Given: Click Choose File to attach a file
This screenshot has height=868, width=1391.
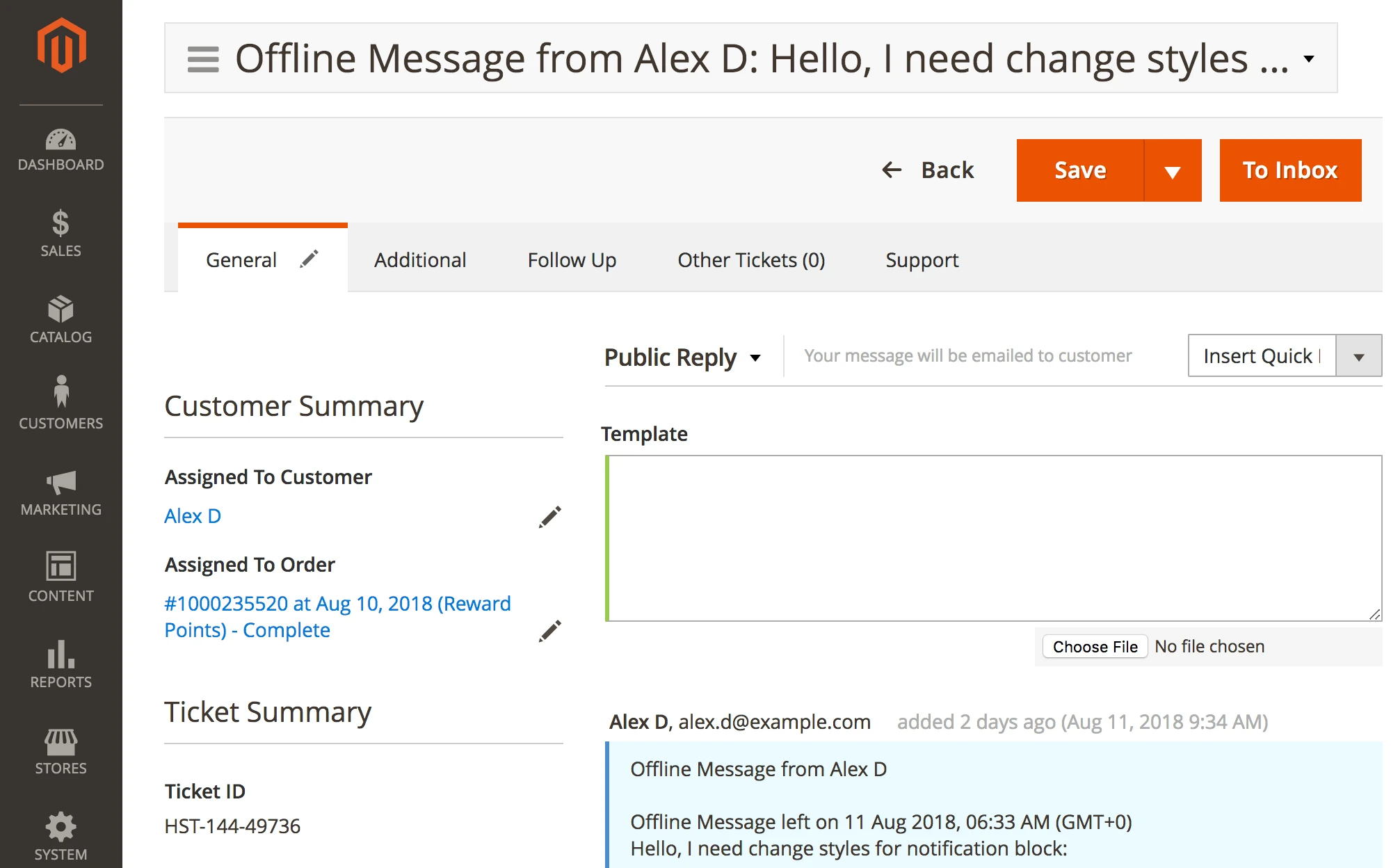Looking at the screenshot, I should pyautogui.click(x=1095, y=646).
